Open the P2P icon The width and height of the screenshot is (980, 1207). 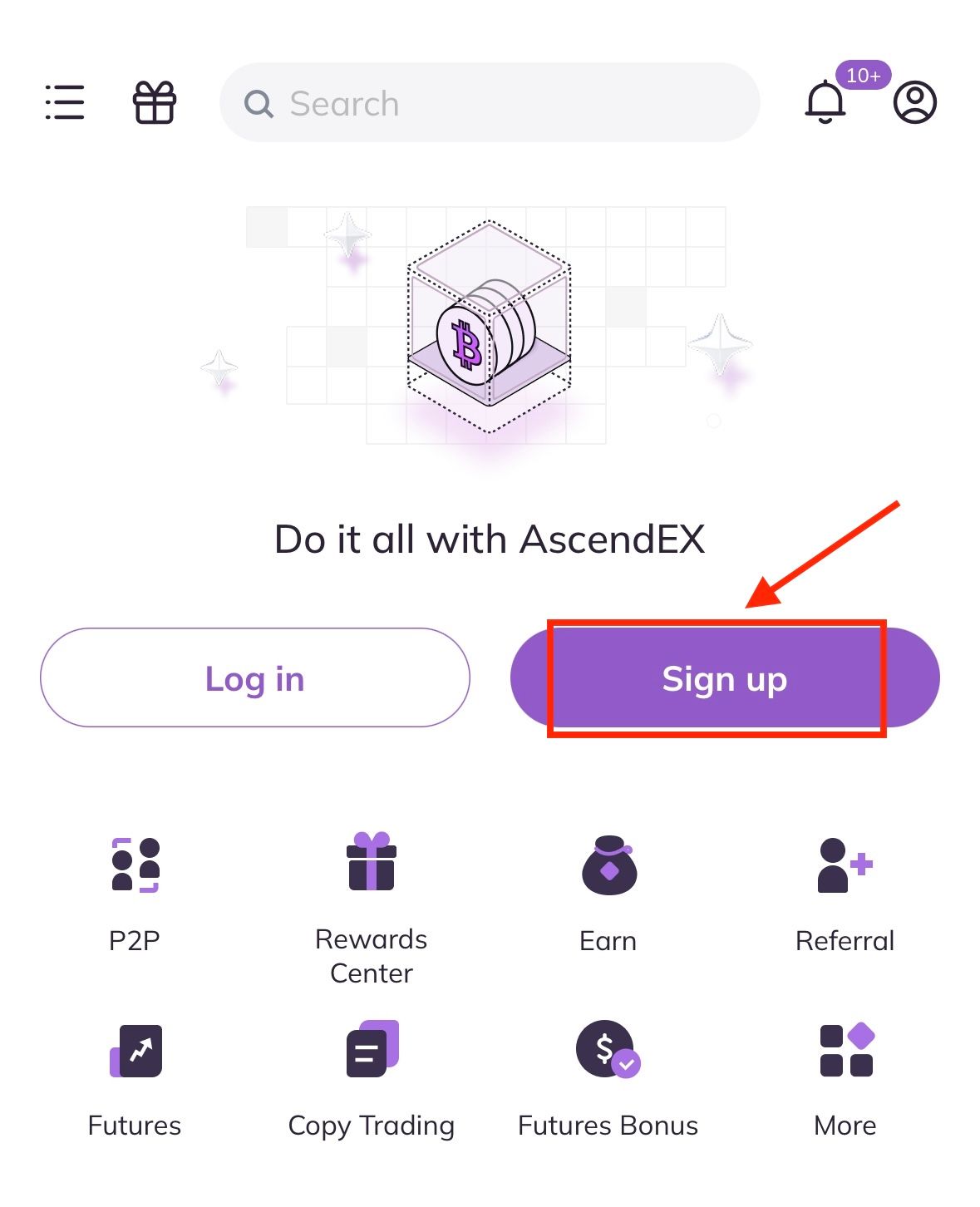tap(135, 865)
